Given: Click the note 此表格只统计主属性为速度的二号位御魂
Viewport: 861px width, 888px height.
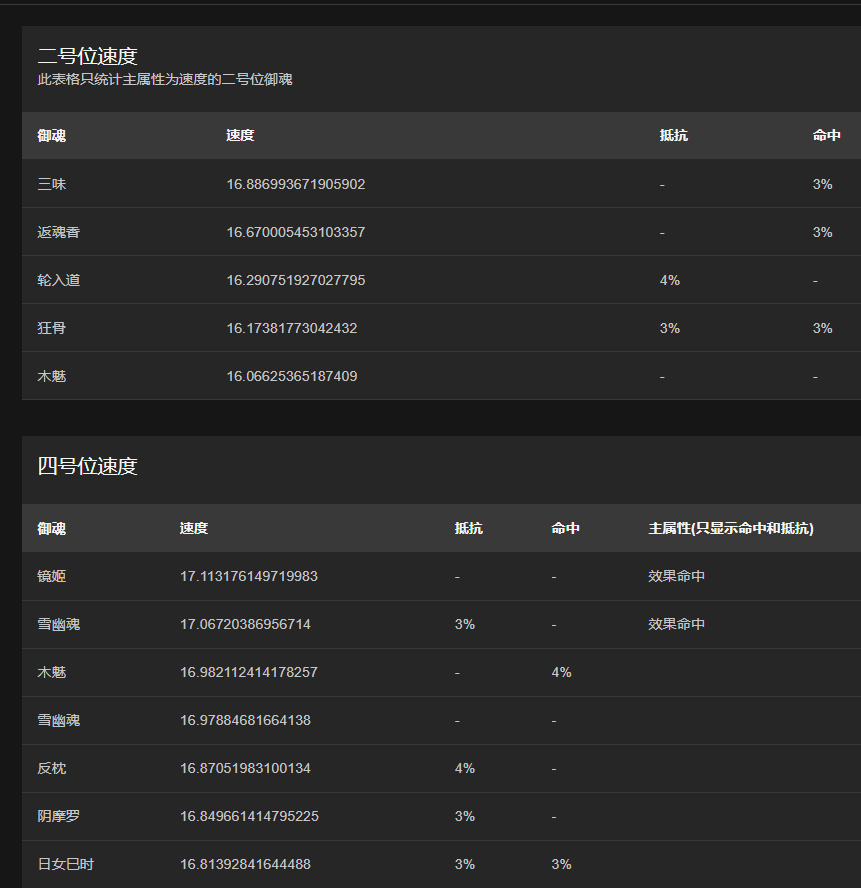Looking at the screenshot, I should [165, 79].
